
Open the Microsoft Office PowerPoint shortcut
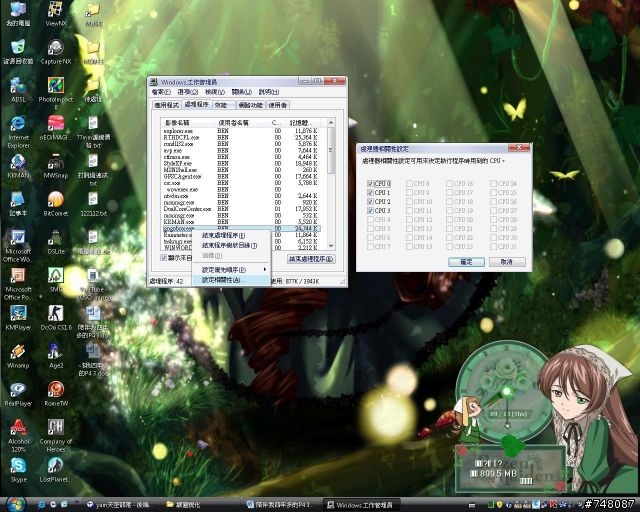[x=18, y=284]
